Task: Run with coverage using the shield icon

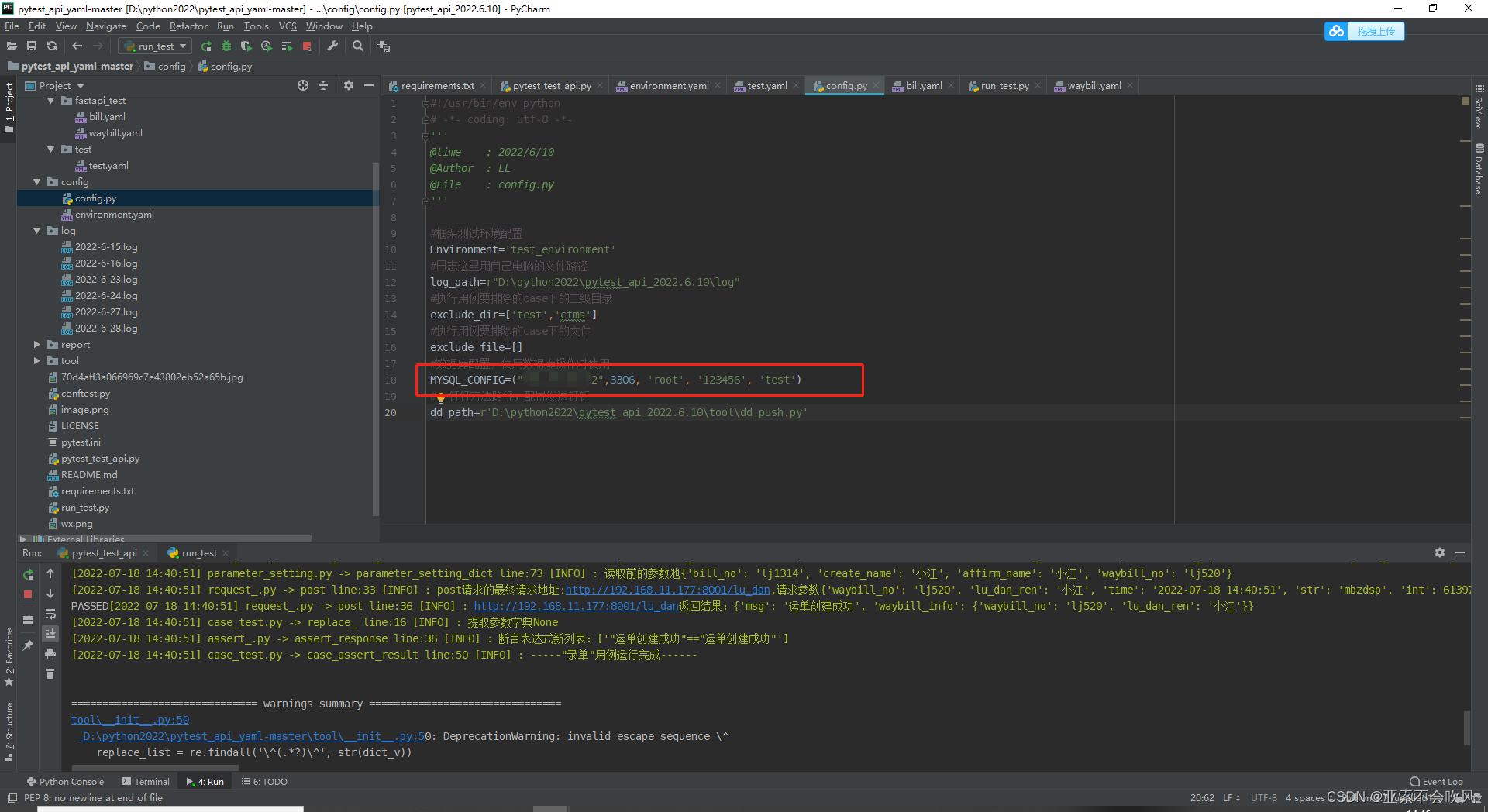Action: [246, 46]
